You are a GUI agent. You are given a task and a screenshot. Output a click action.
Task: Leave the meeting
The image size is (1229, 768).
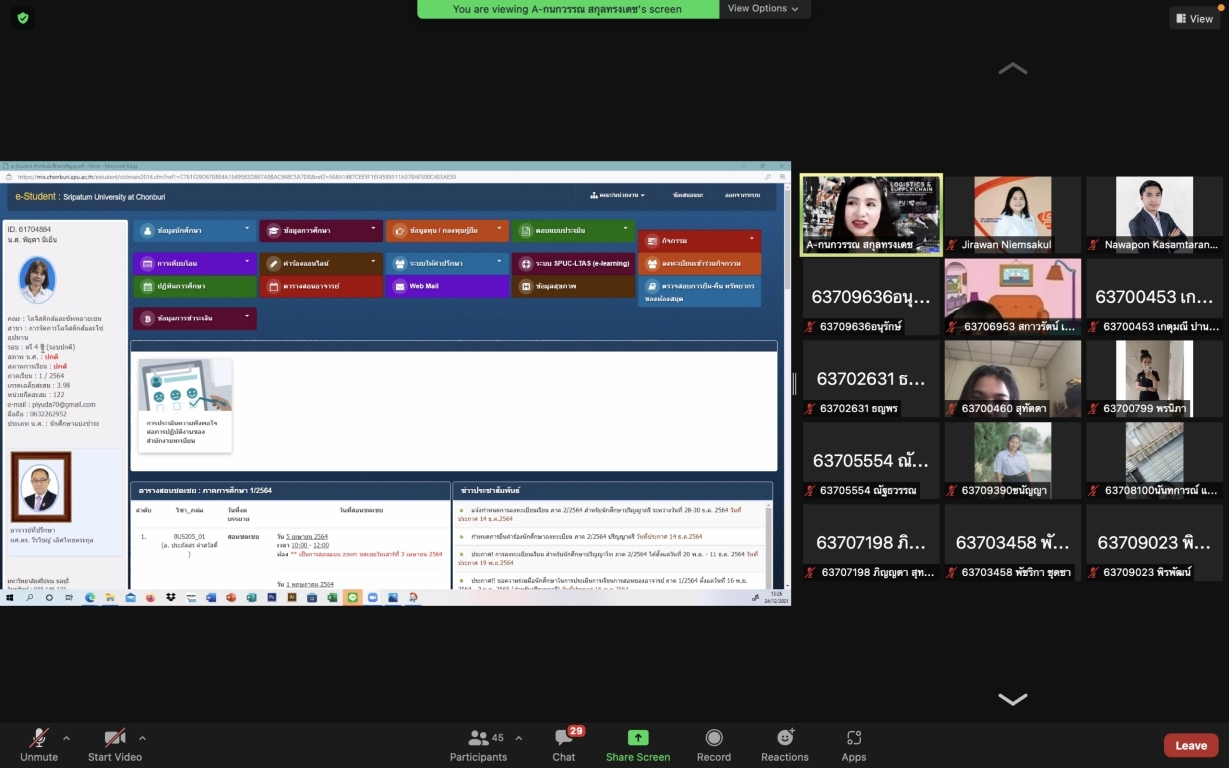point(1191,745)
